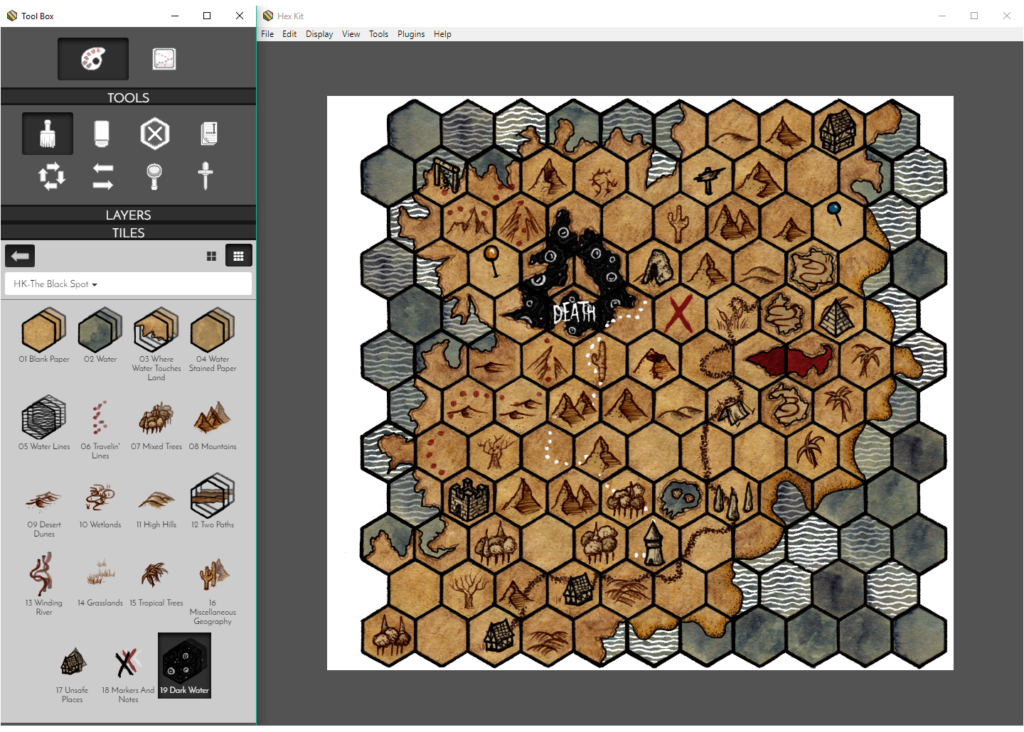The height and width of the screenshot is (732, 1024).
Task: Select the 18 Markers And Notes tile
Action: tap(128, 674)
